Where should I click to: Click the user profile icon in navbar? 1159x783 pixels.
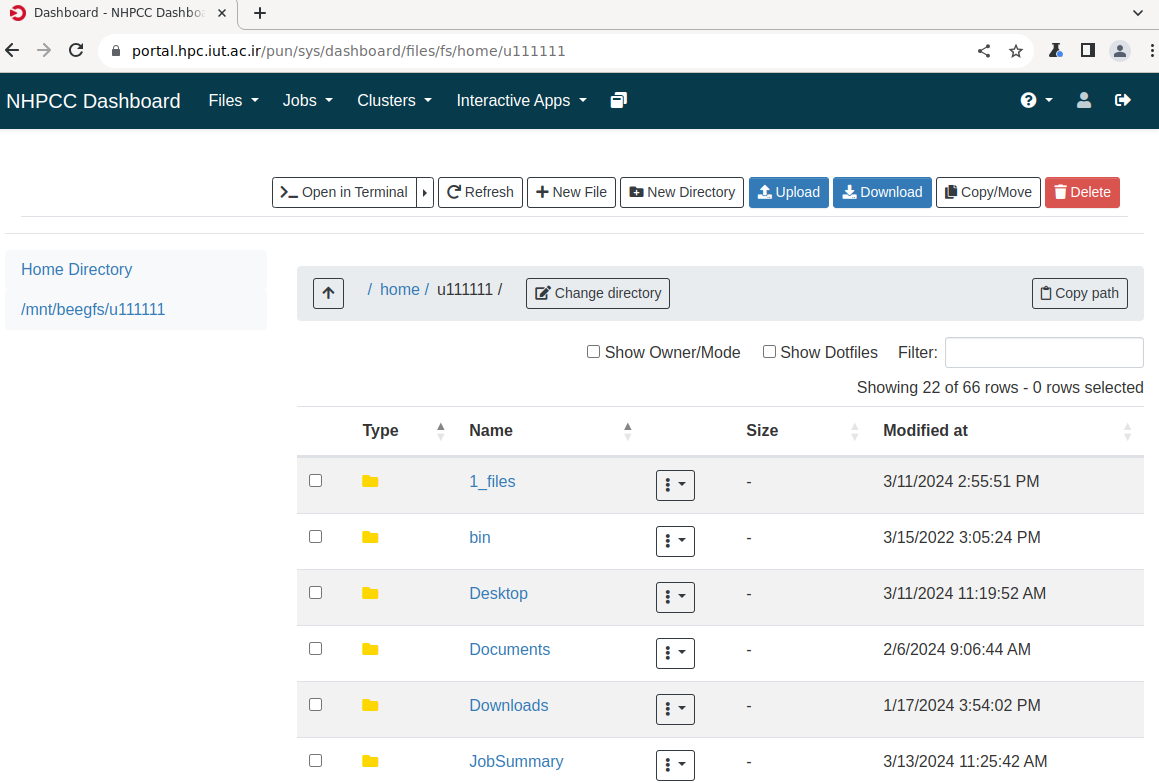point(1084,101)
